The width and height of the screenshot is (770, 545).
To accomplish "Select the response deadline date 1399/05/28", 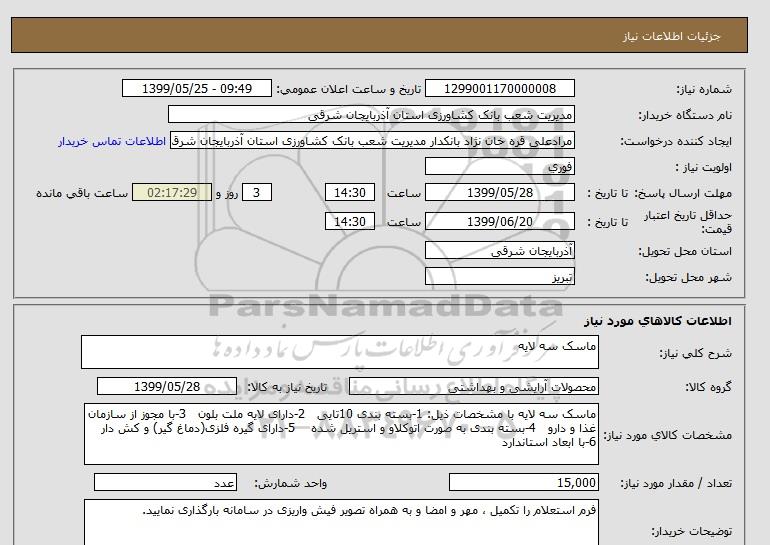I will [499, 192].
